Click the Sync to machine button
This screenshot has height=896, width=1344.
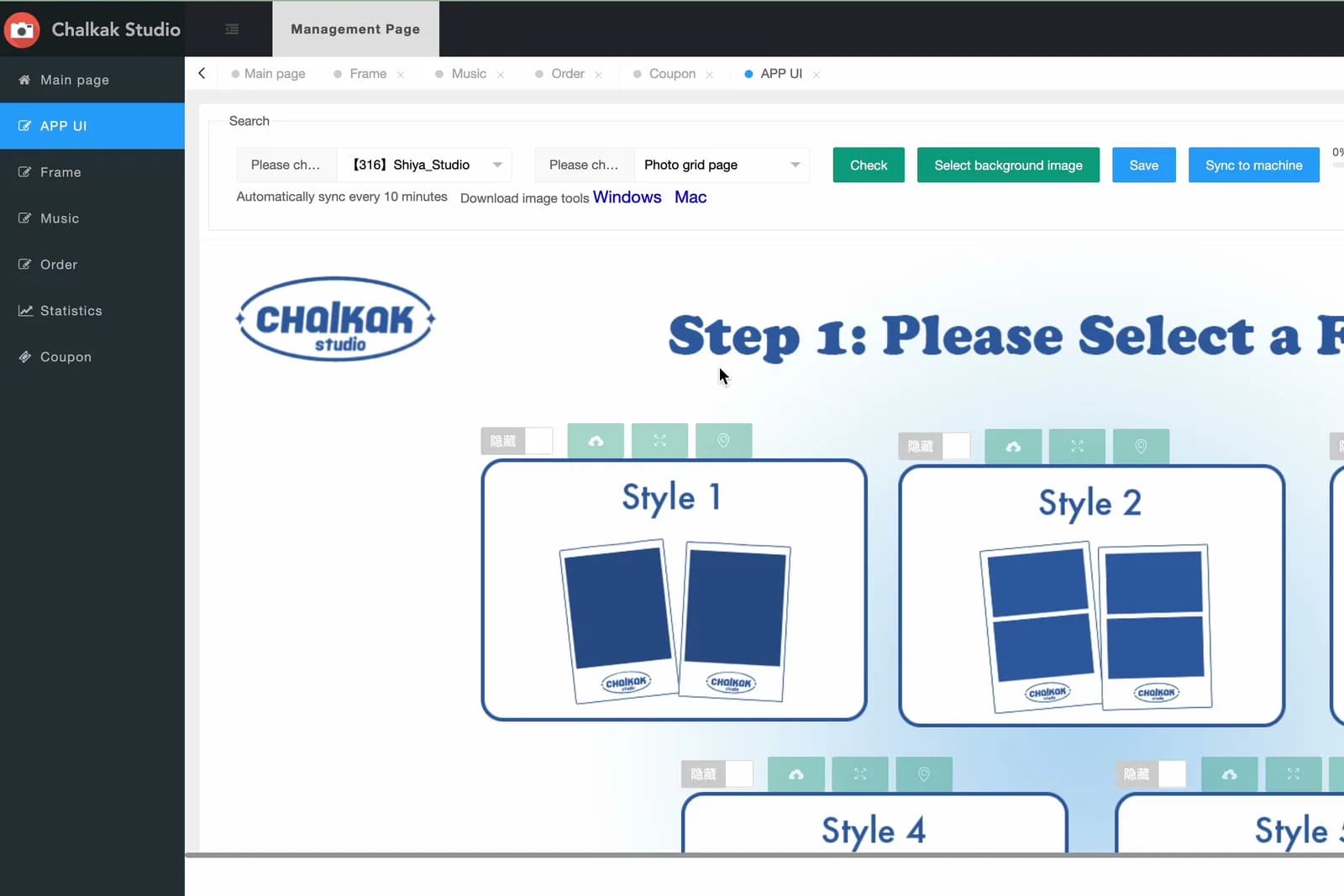coord(1254,165)
